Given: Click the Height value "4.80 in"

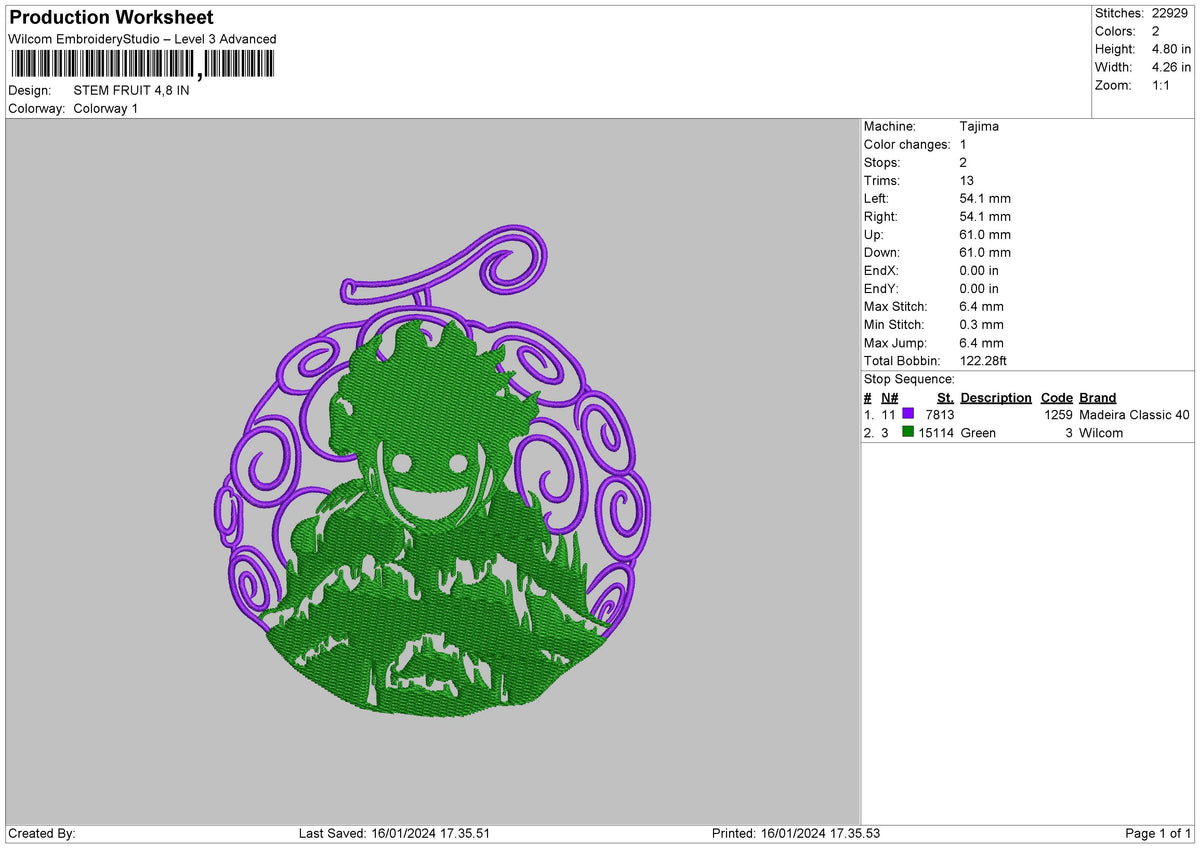Looking at the screenshot, I should click(1171, 49).
